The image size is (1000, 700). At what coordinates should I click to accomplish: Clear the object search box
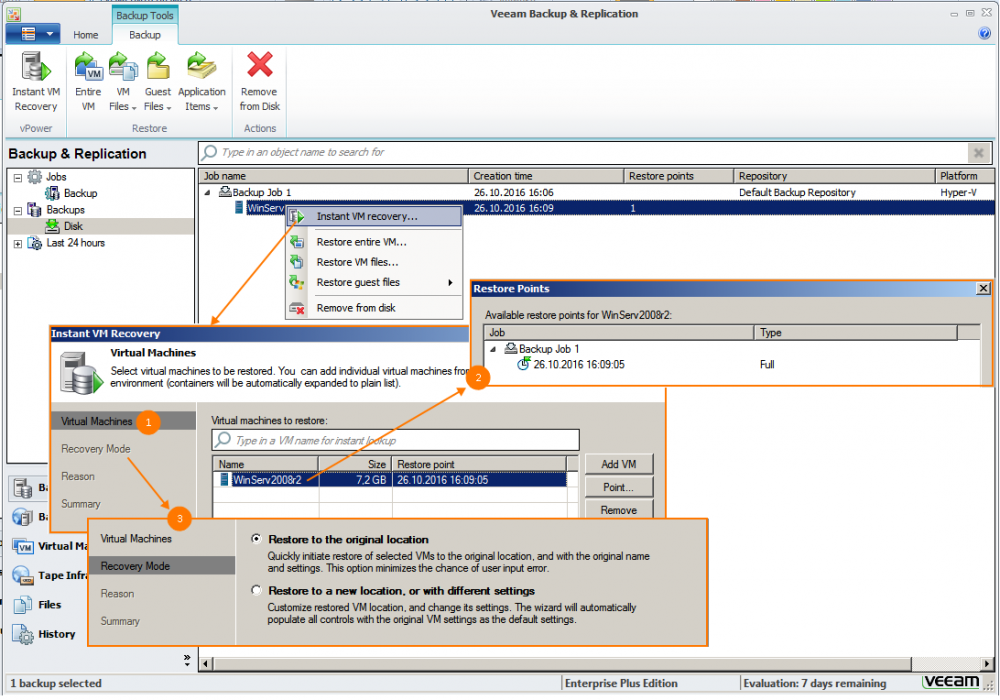(x=978, y=152)
